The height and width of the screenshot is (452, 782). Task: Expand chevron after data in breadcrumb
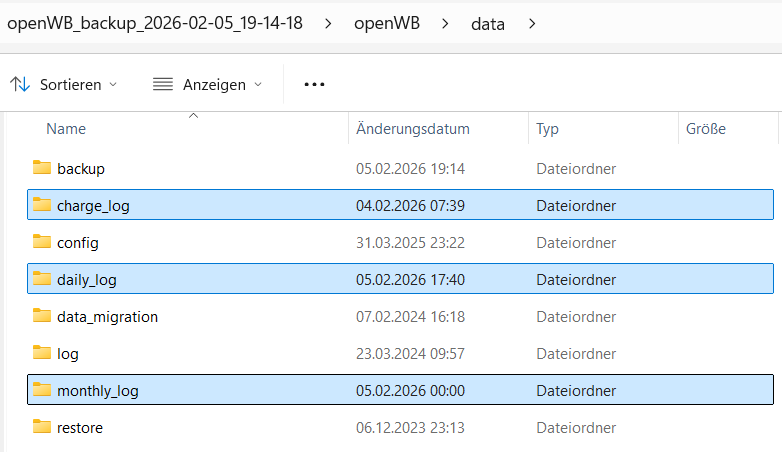(532, 22)
